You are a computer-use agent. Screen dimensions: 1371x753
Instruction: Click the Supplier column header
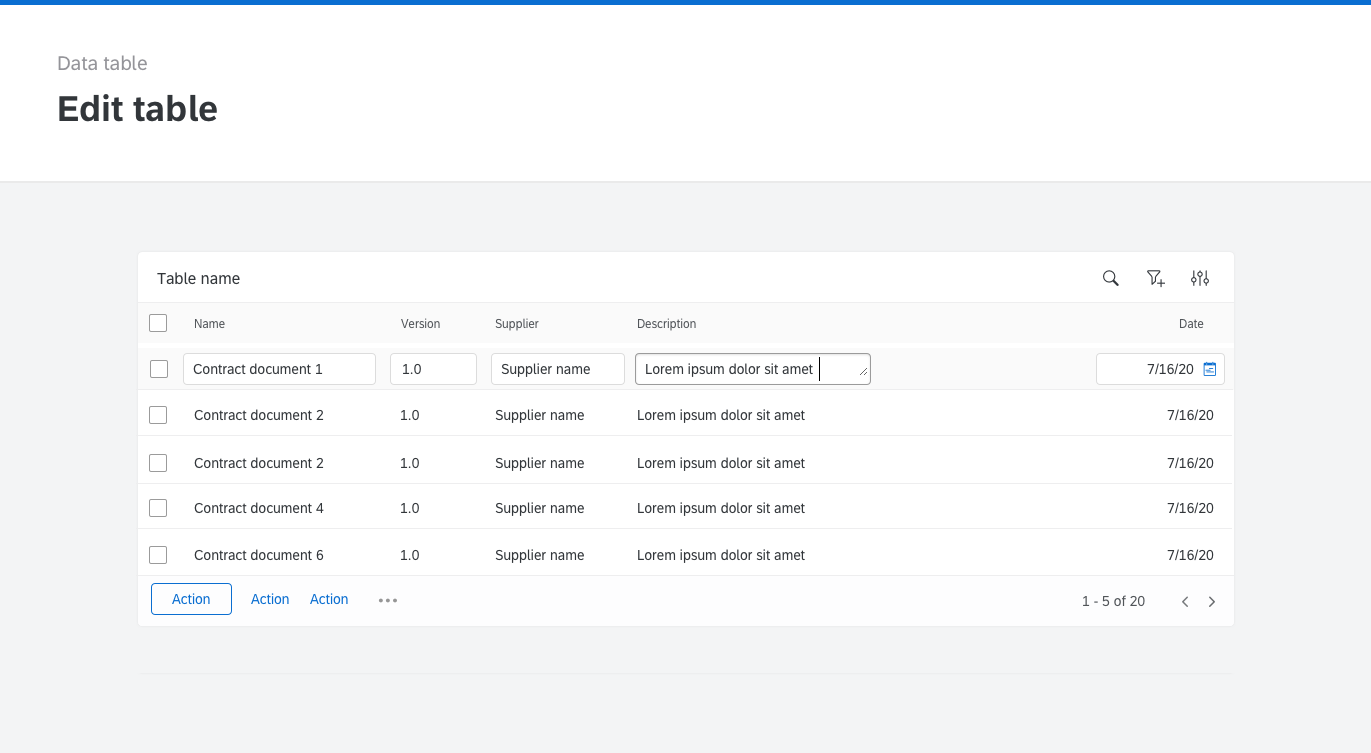point(517,324)
